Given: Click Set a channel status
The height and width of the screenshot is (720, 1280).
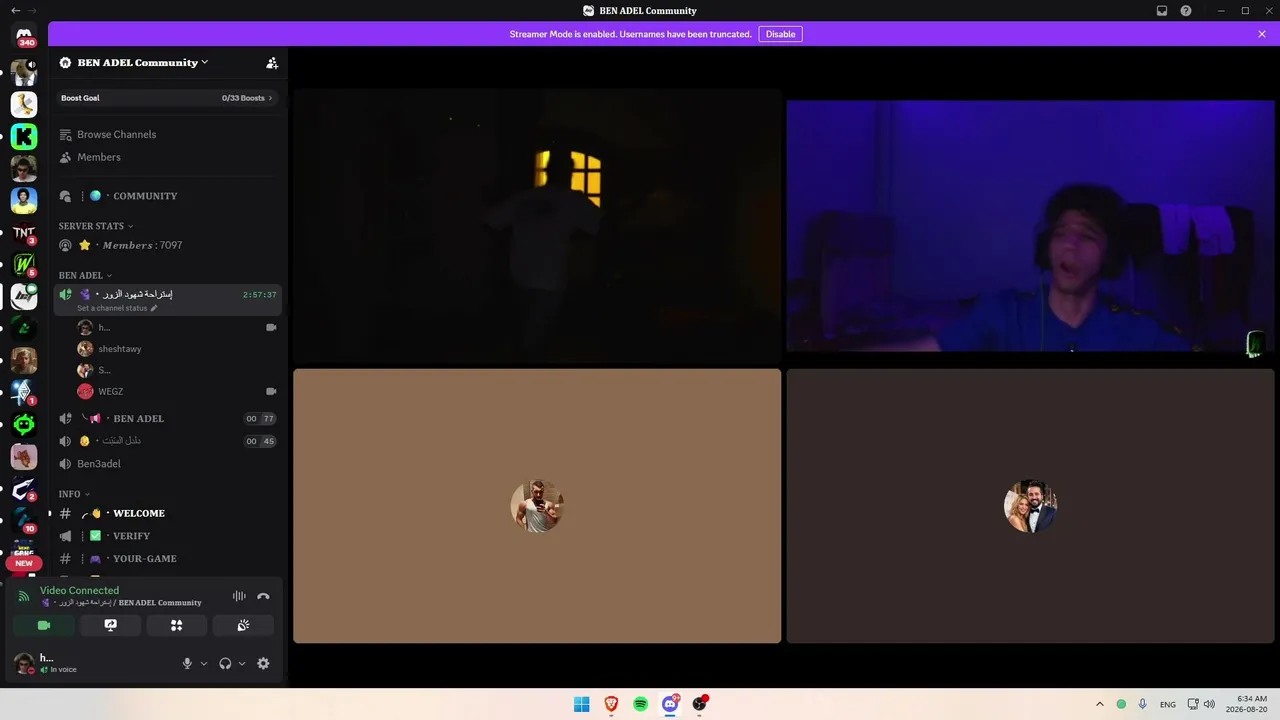Looking at the screenshot, I should (117, 308).
